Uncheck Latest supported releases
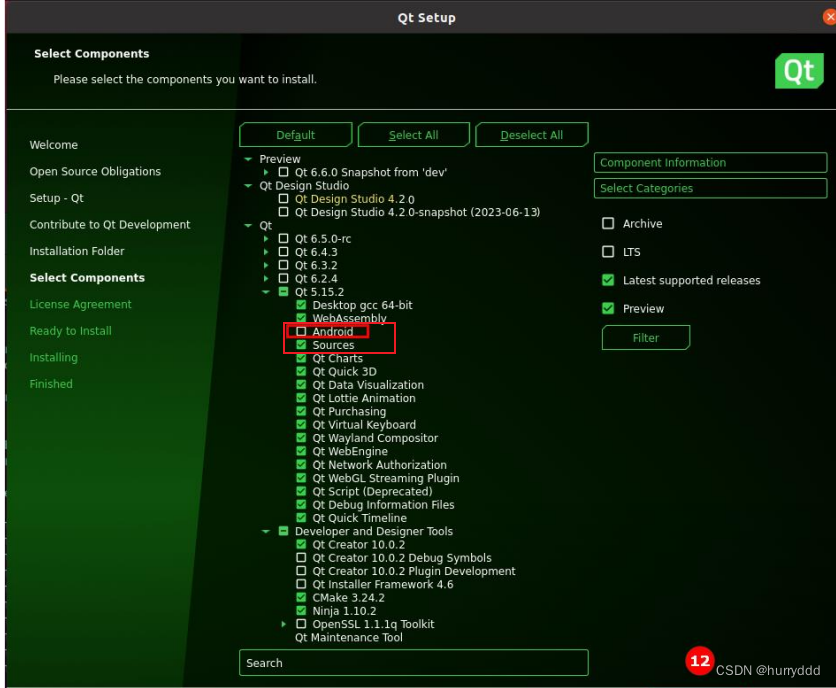The height and width of the screenshot is (688, 836). [x=608, y=280]
